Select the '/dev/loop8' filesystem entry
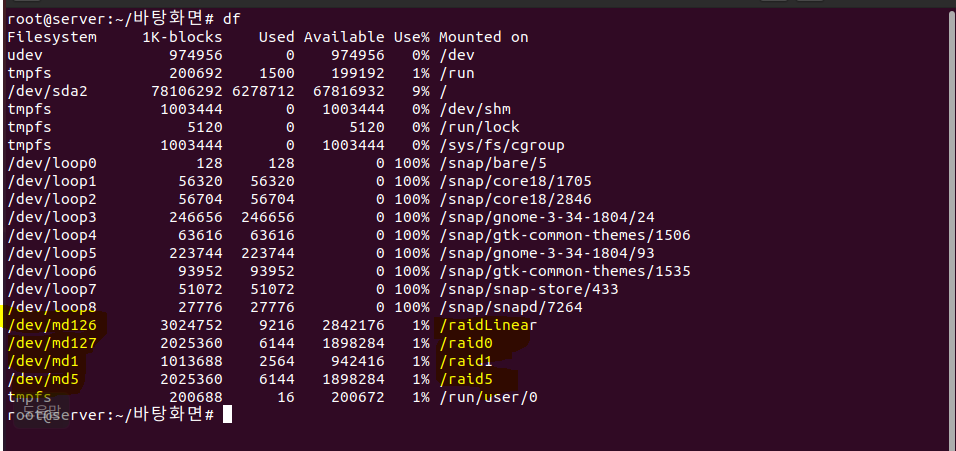Image resolution: width=956 pixels, height=451 pixels. tap(52, 307)
